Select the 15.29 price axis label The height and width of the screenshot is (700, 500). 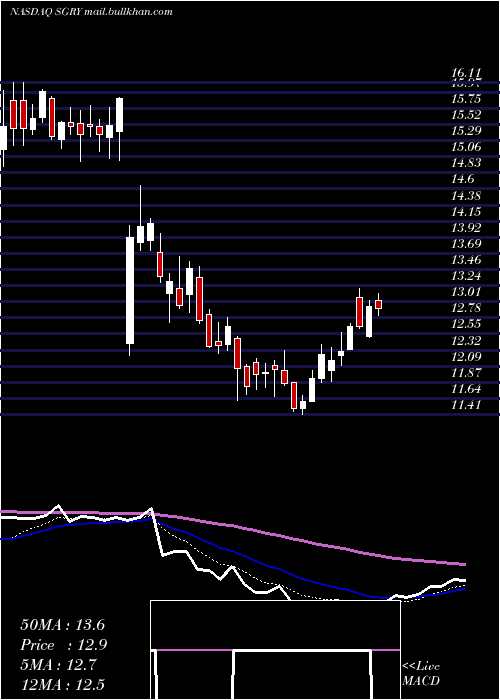click(x=466, y=131)
